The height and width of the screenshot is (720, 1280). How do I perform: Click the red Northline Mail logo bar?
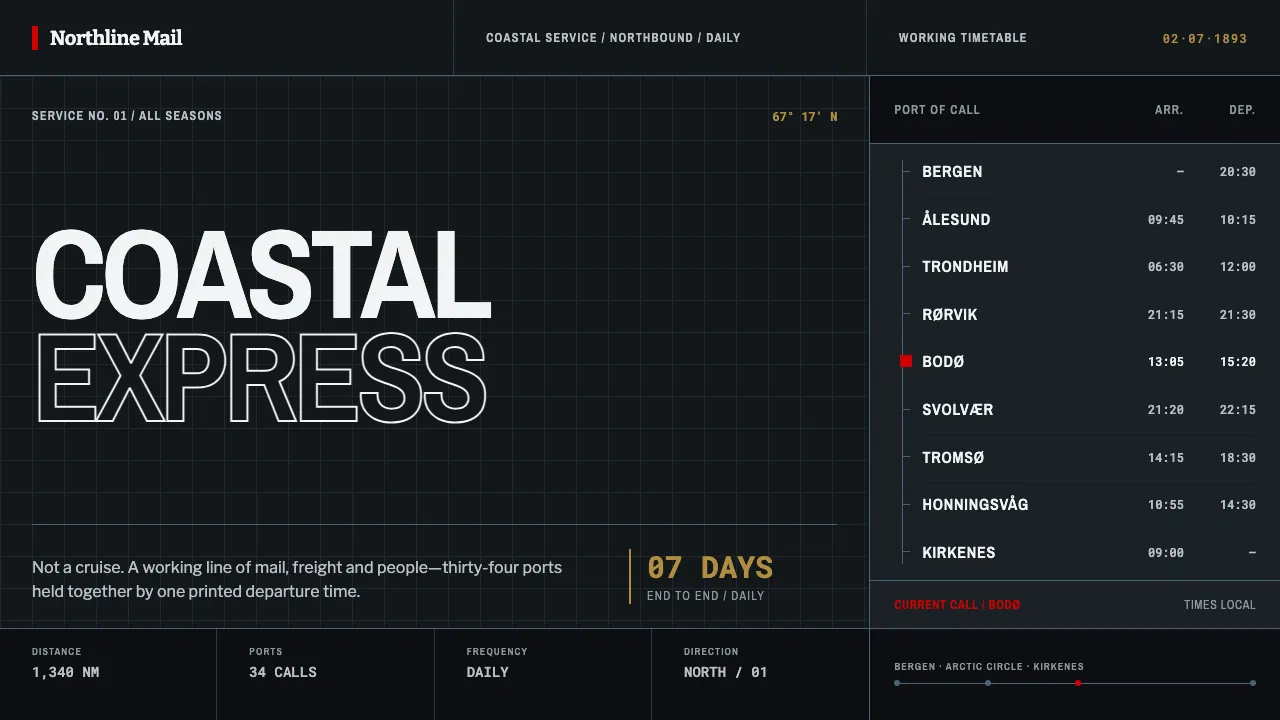pos(35,38)
